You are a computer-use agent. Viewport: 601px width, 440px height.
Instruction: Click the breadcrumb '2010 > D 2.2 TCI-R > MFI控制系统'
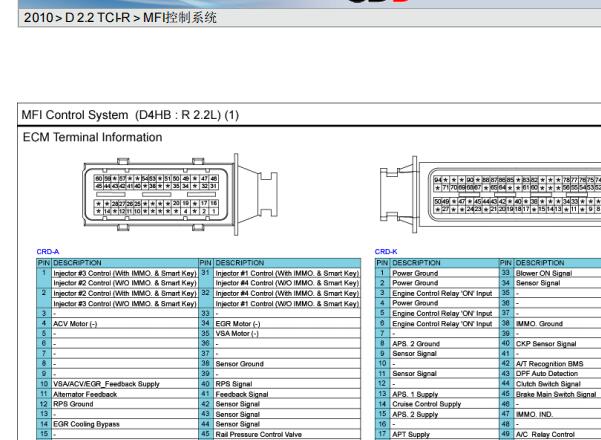coord(120,18)
